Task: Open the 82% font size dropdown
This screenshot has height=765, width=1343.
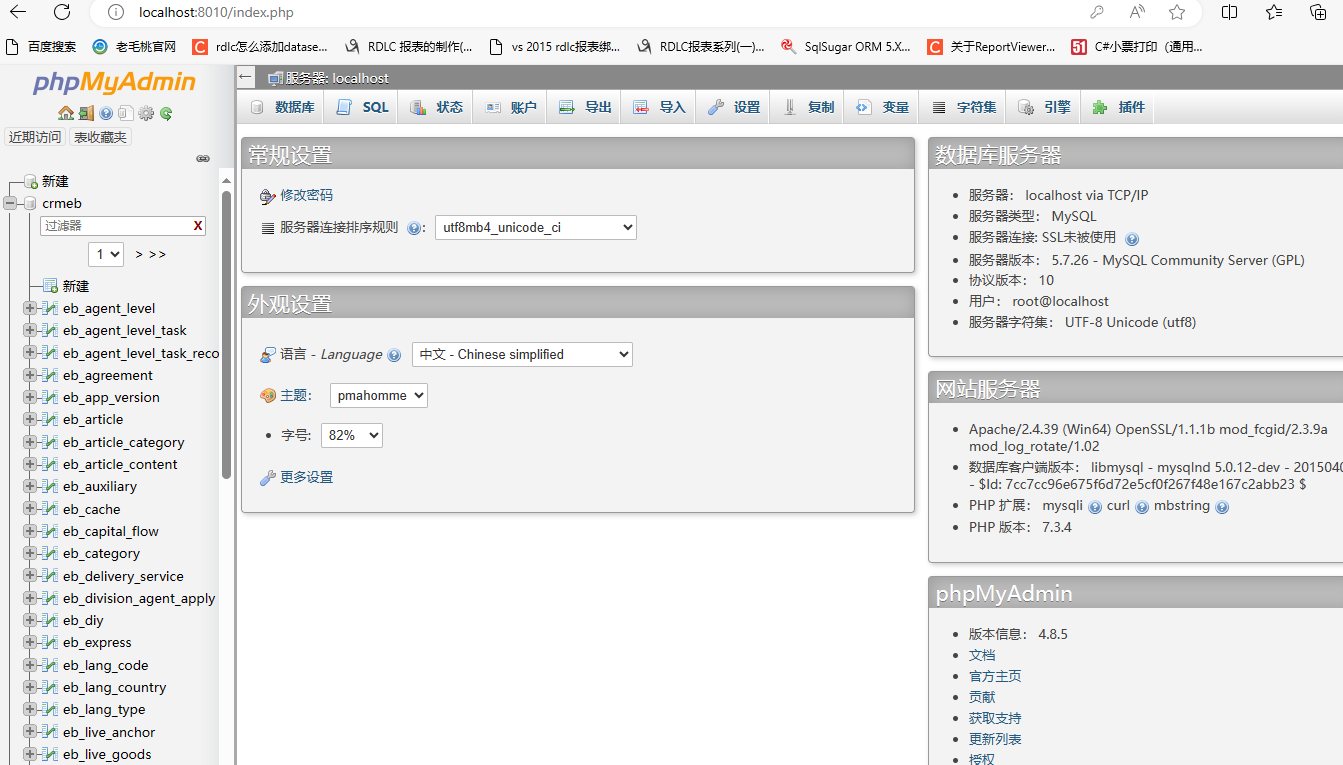Action: point(352,435)
